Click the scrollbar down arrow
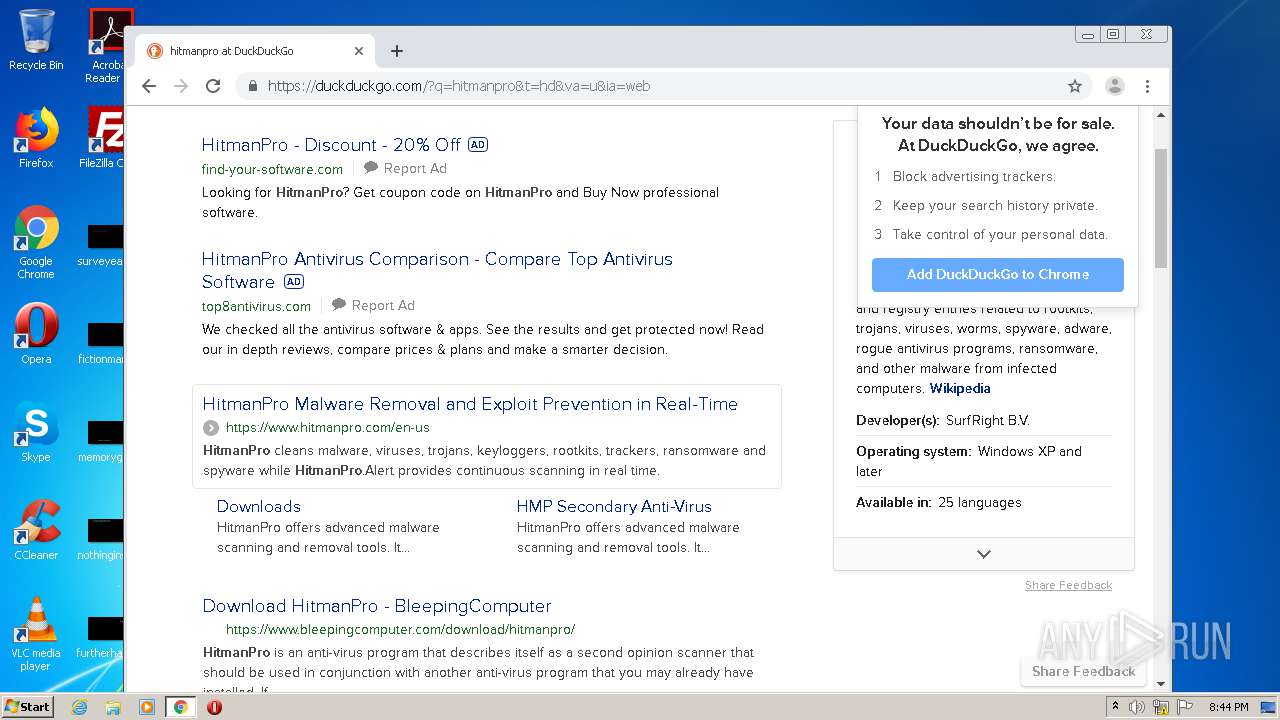This screenshot has width=1280, height=720. pyautogui.click(x=1161, y=684)
